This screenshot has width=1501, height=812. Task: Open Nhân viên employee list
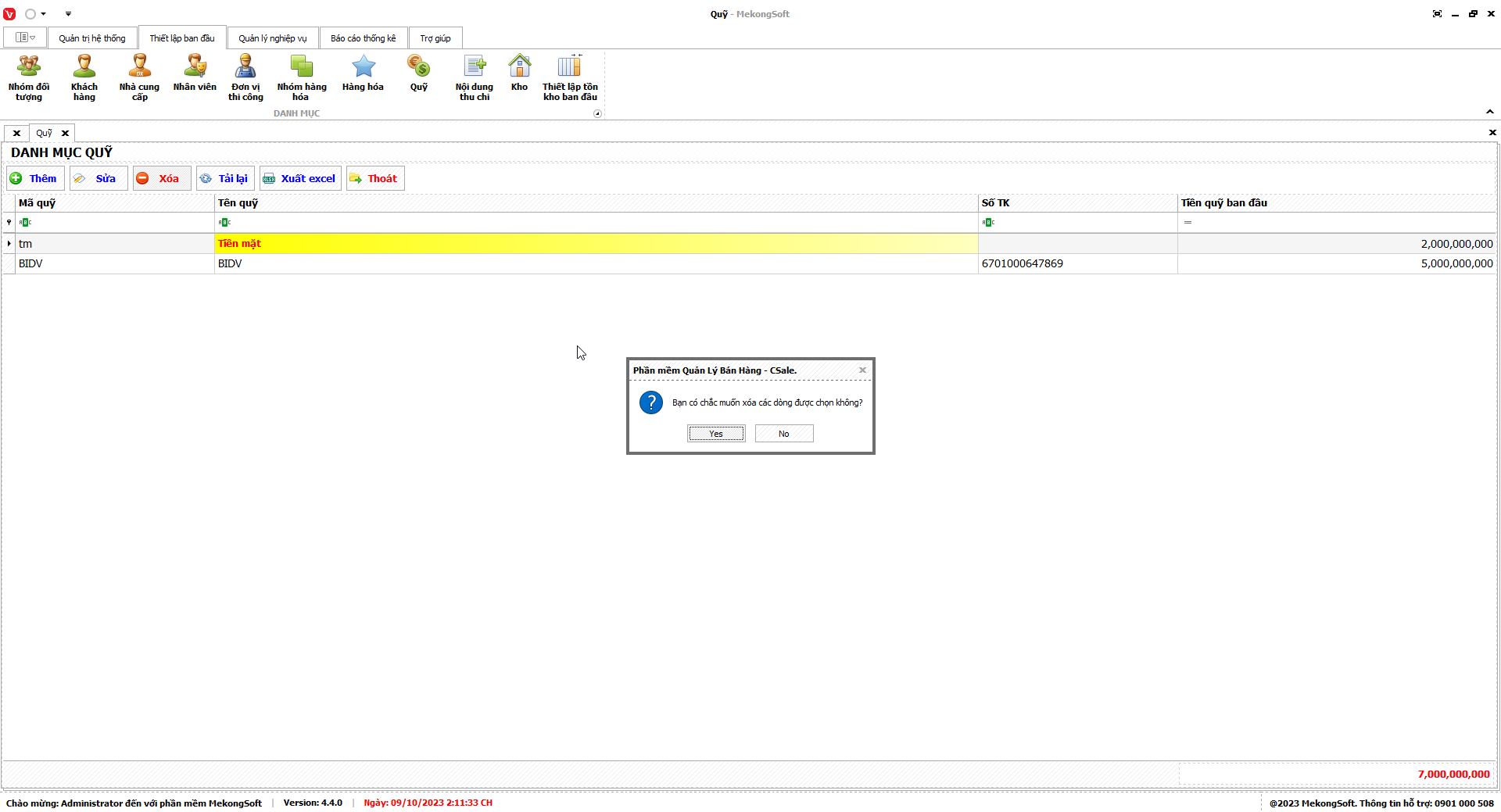click(x=195, y=73)
